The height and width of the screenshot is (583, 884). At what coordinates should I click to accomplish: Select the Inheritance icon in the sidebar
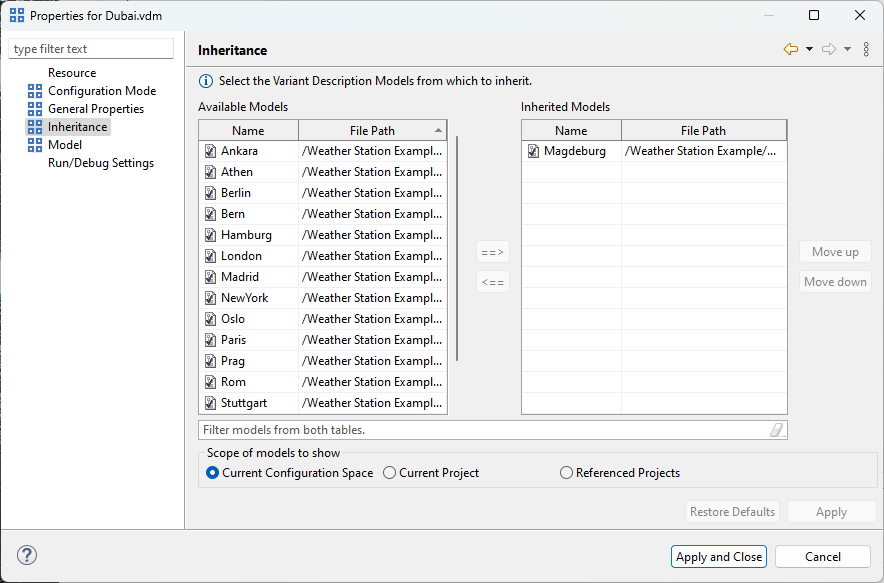pos(35,126)
